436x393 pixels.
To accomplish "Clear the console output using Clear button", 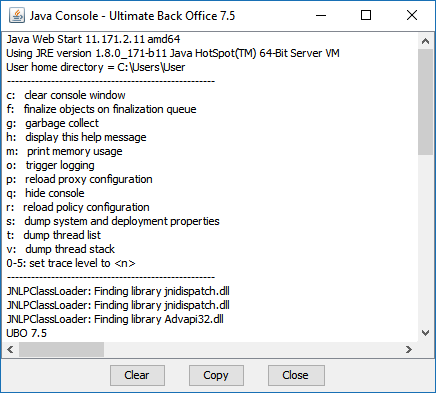I will point(137,375).
